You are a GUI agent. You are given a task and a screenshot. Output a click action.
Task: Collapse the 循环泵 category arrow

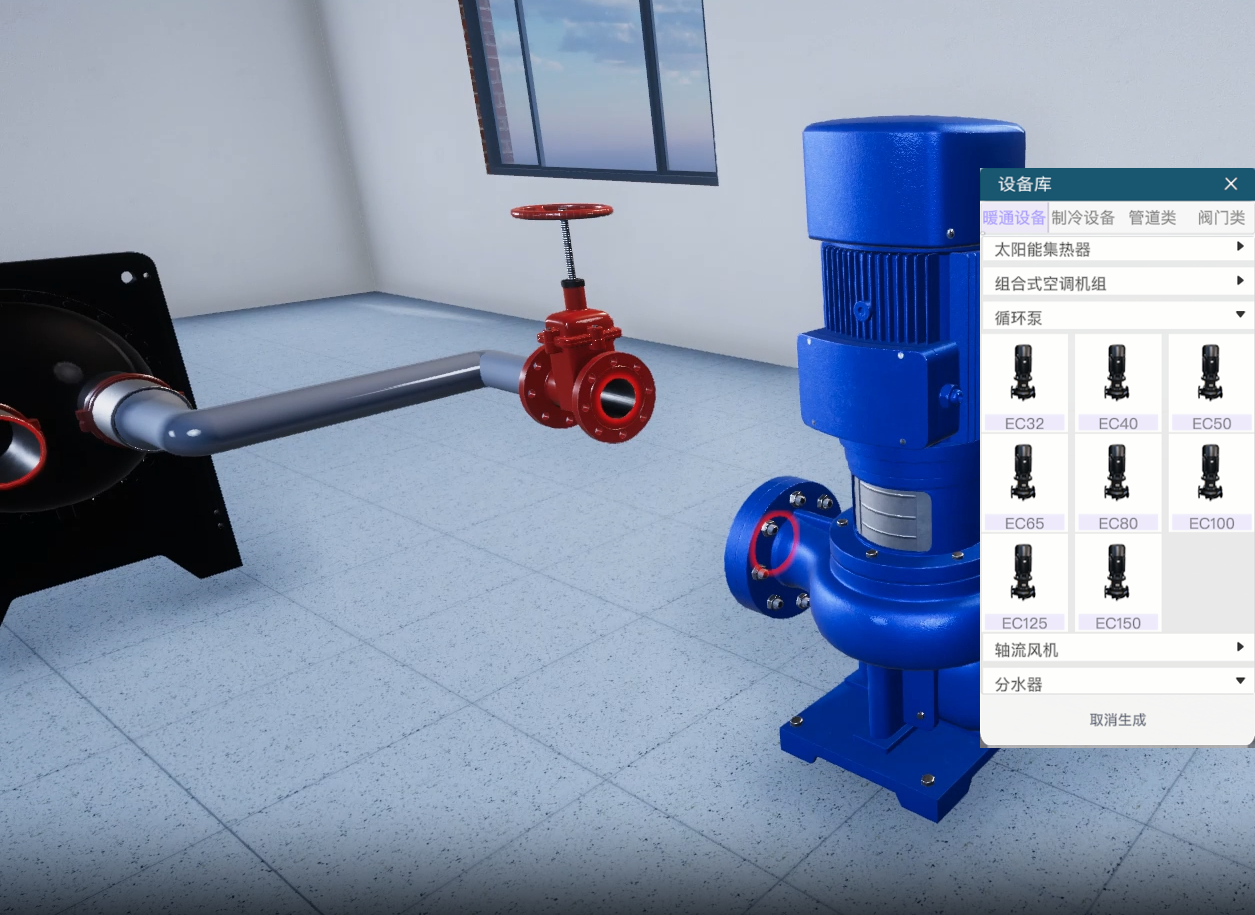1240,315
